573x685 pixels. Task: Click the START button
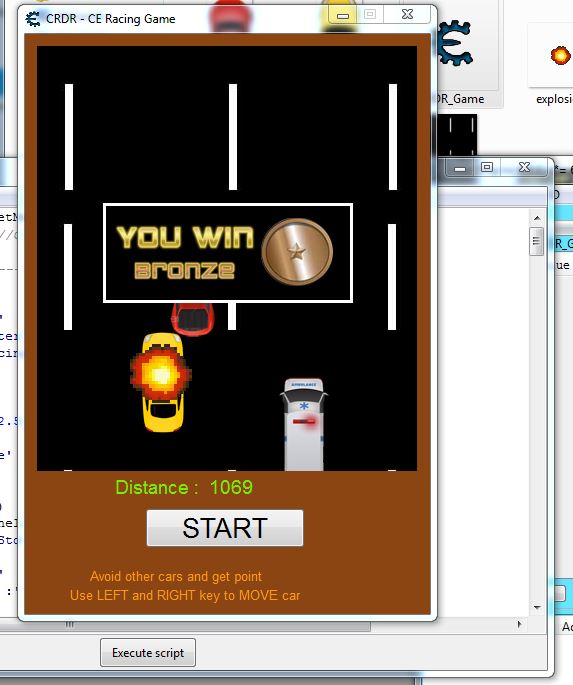click(x=225, y=528)
